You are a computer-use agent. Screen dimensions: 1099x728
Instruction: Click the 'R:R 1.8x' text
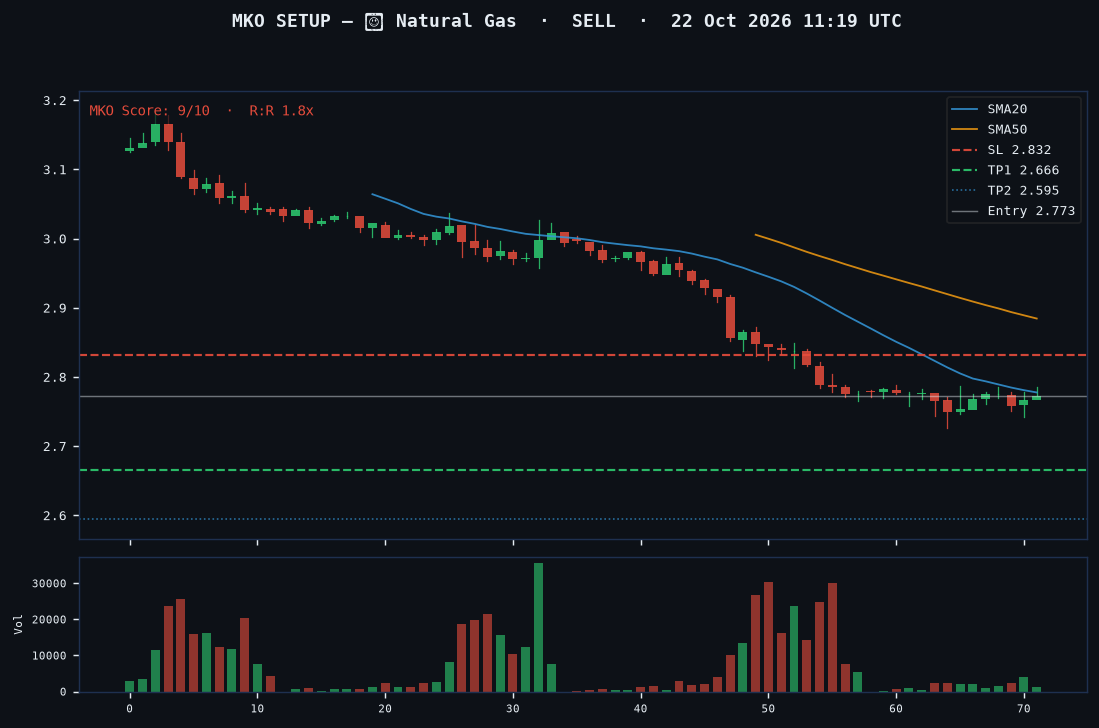pyautogui.click(x=281, y=111)
